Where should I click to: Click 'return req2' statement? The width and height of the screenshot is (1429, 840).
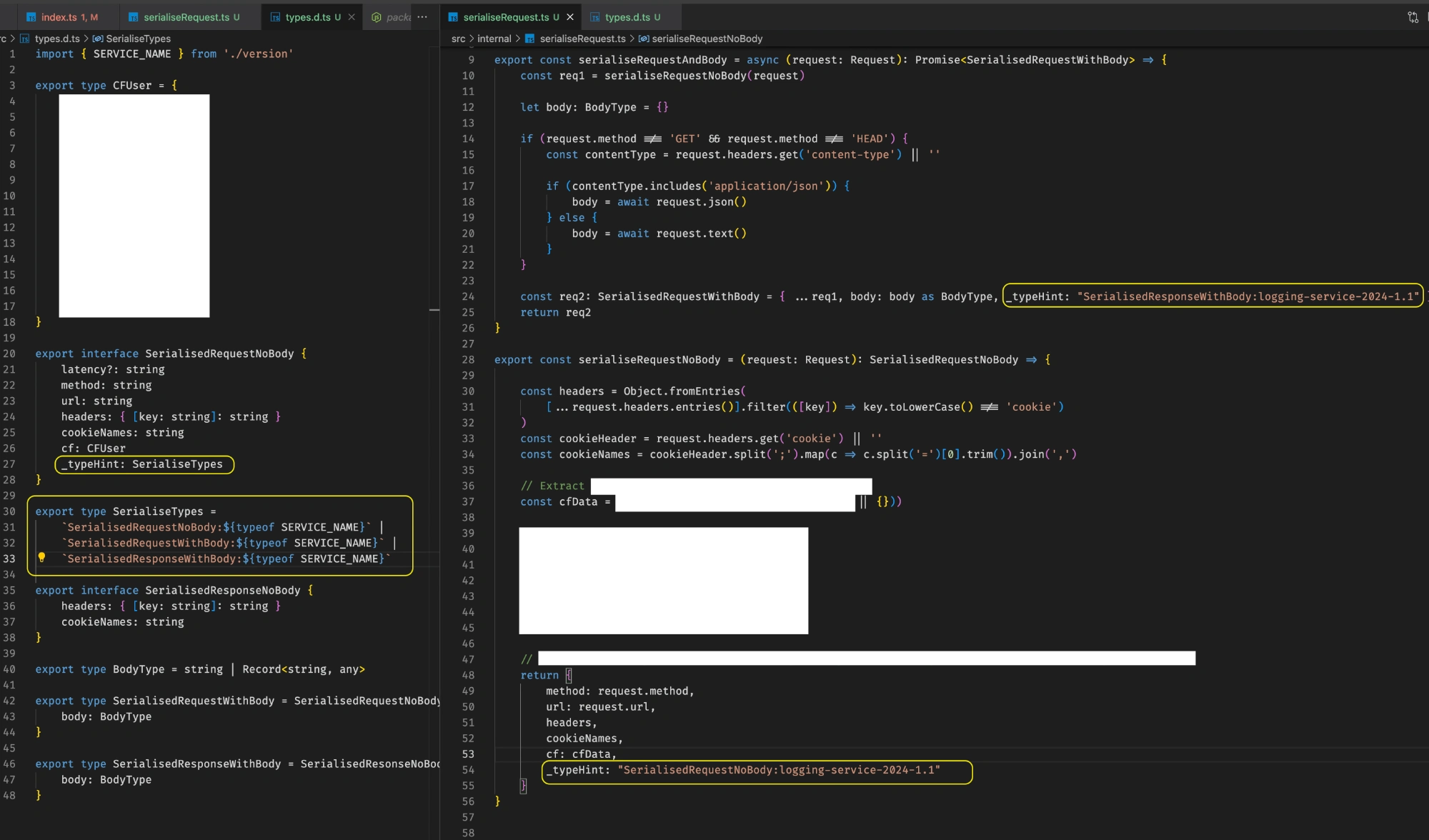tap(556, 312)
